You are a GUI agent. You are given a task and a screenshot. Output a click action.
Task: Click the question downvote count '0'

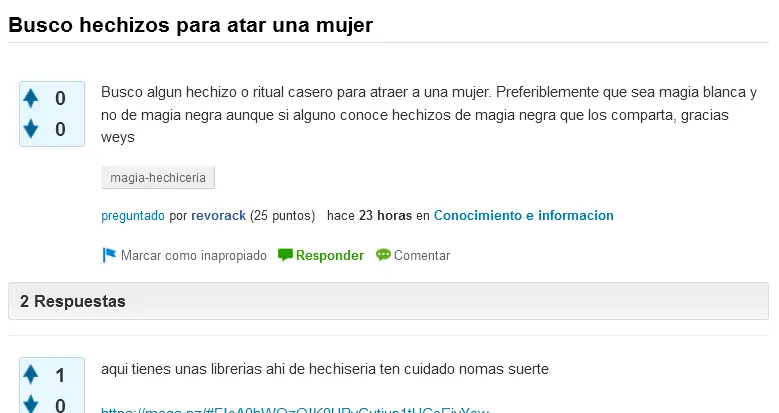click(x=60, y=129)
